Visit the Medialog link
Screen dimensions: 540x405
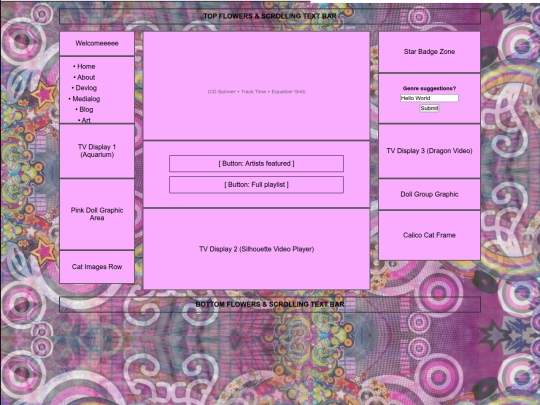coord(86,99)
